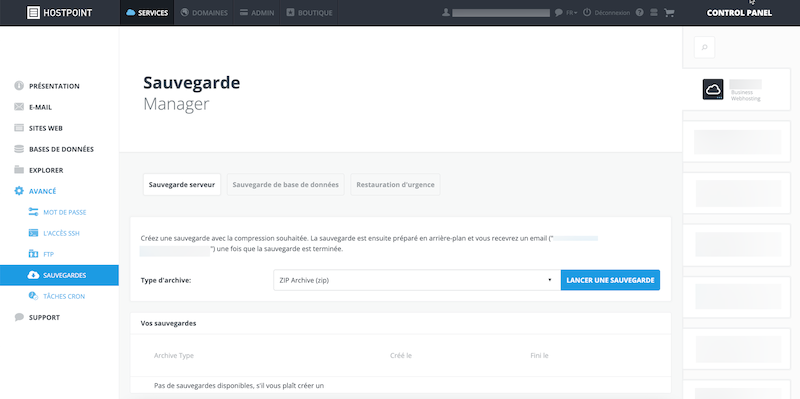800x399 pixels.
Task: Open the FR language dropdown
Action: (x=571, y=13)
